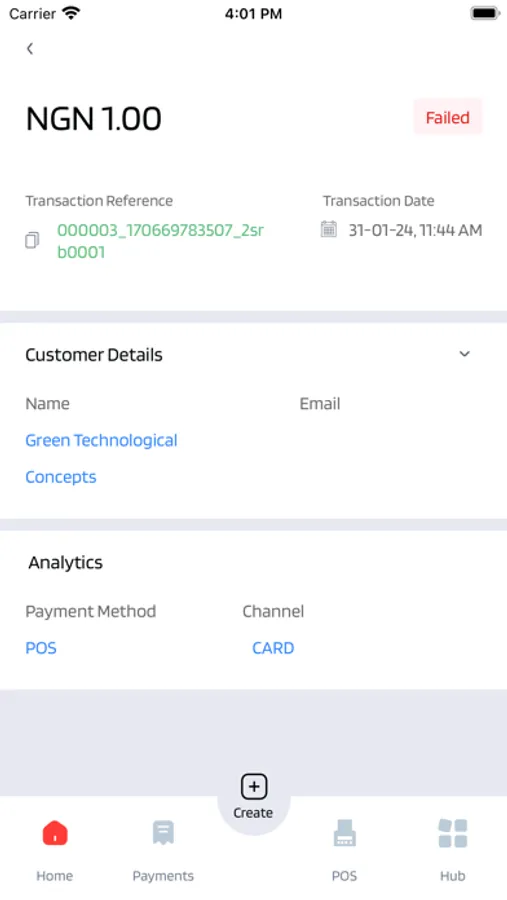Tap the Green Technological Concepts name
This screenshot has width=507, height=900.
(101, 459)
